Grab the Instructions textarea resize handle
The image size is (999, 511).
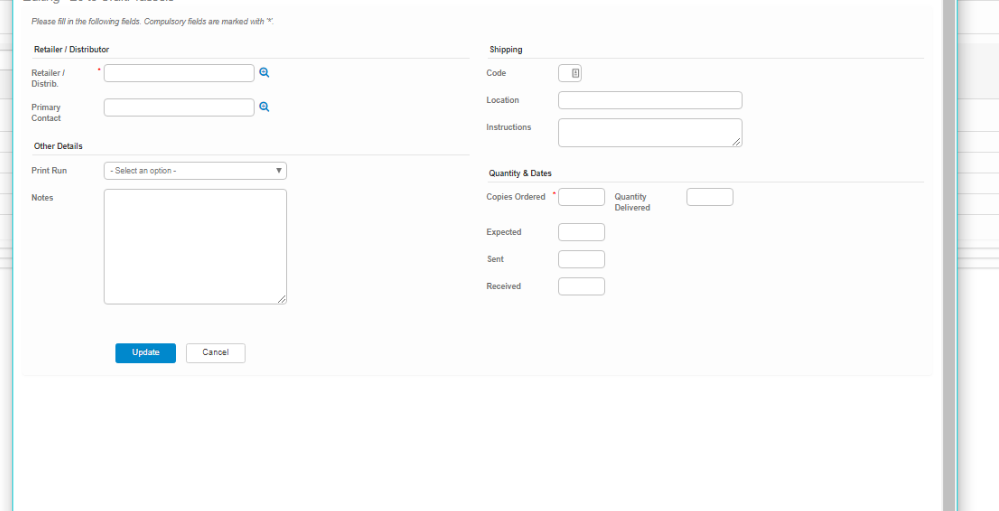coord(737,142)
